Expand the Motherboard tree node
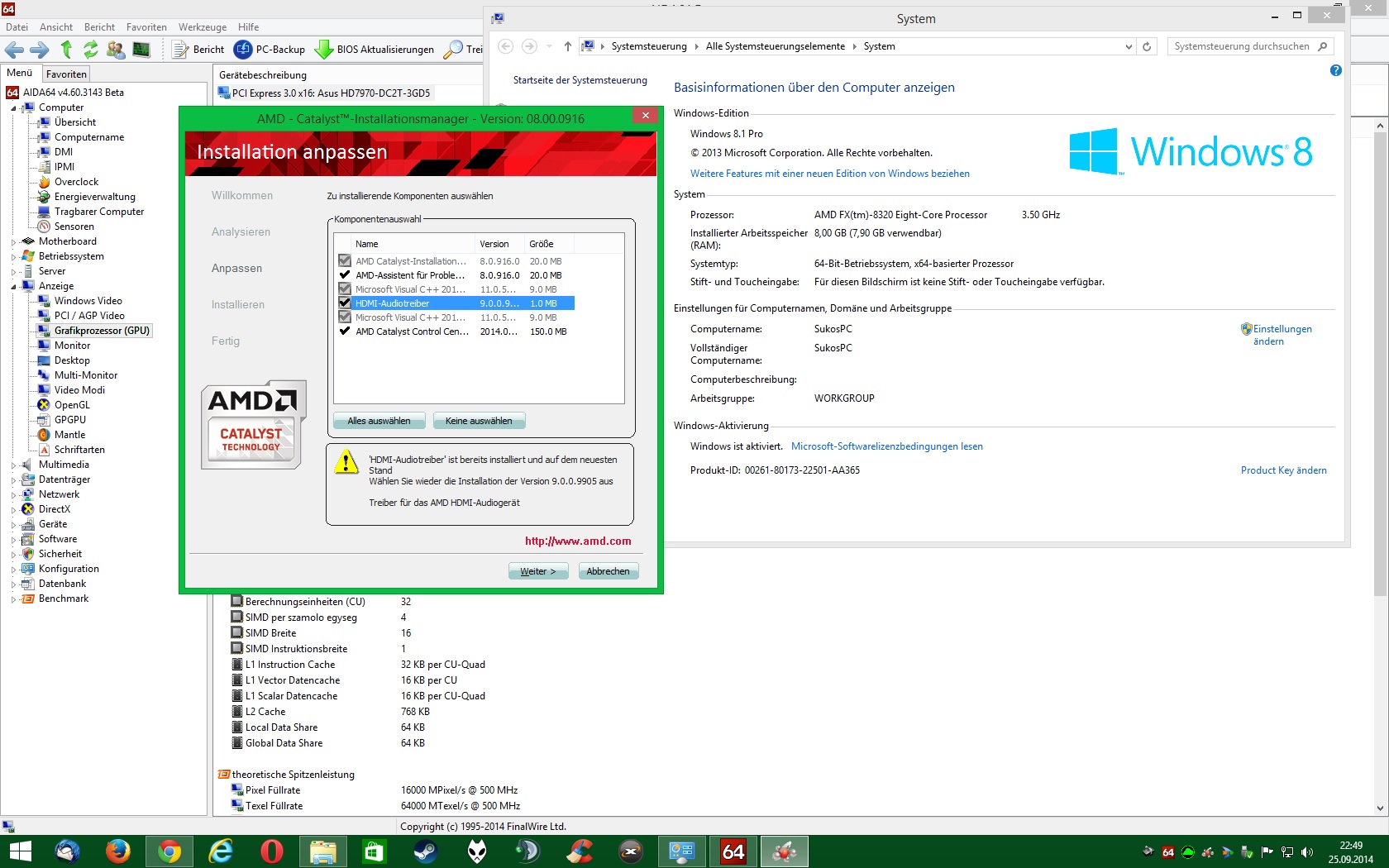Screen dimensions: 1389x868 (13, 242)
